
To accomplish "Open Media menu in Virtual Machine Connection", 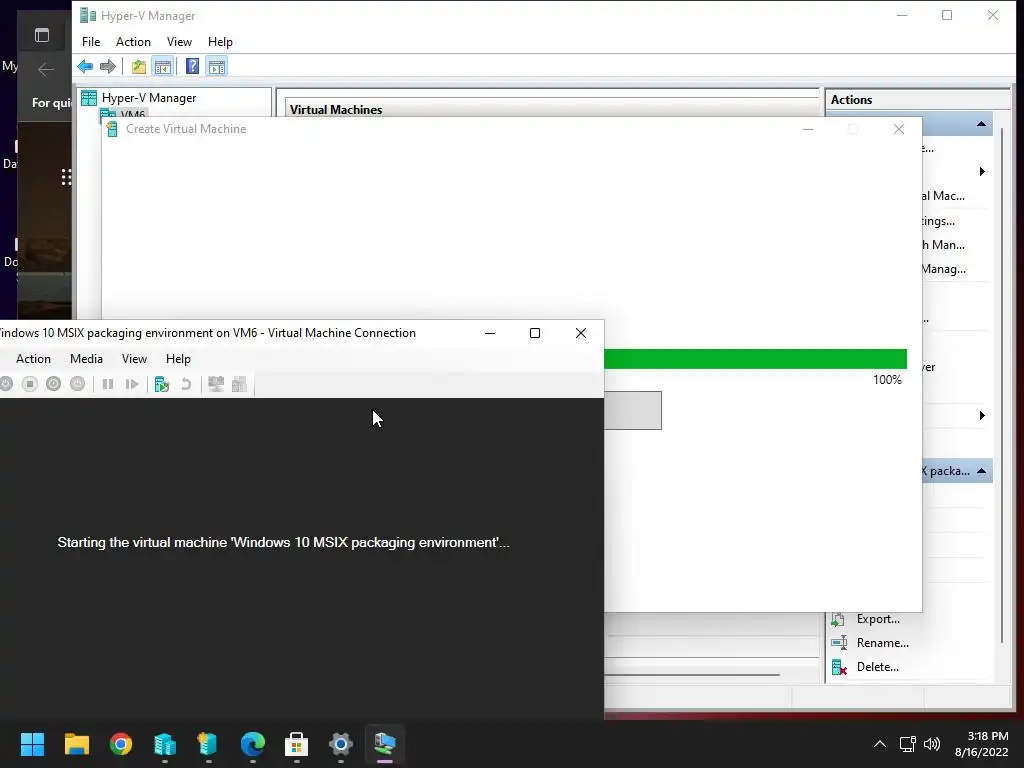I will 86,359.
